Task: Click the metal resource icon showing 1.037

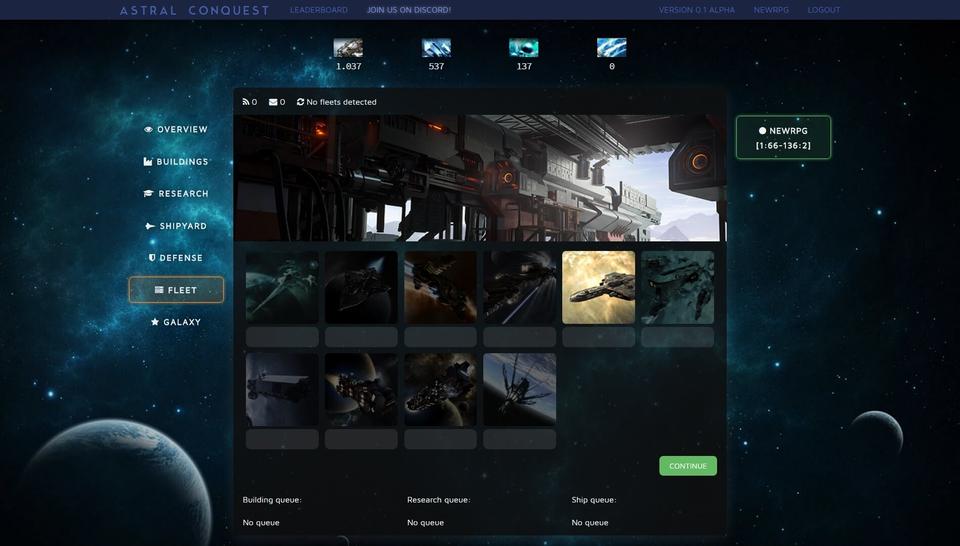Action: (348, 48)
